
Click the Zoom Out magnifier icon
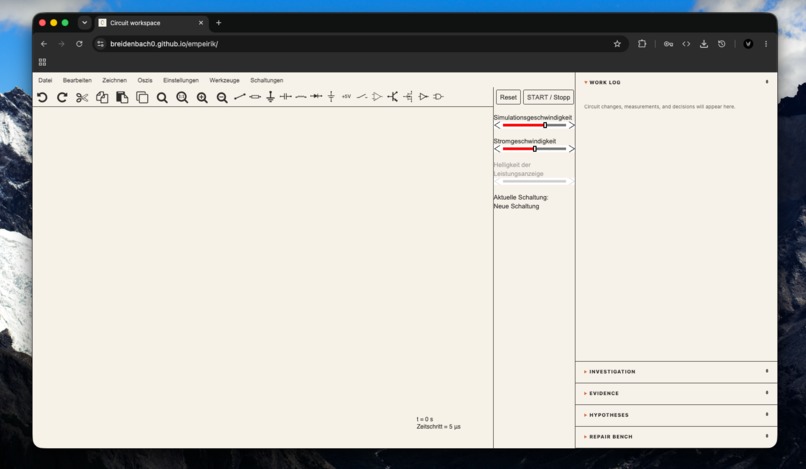point(222,98)
